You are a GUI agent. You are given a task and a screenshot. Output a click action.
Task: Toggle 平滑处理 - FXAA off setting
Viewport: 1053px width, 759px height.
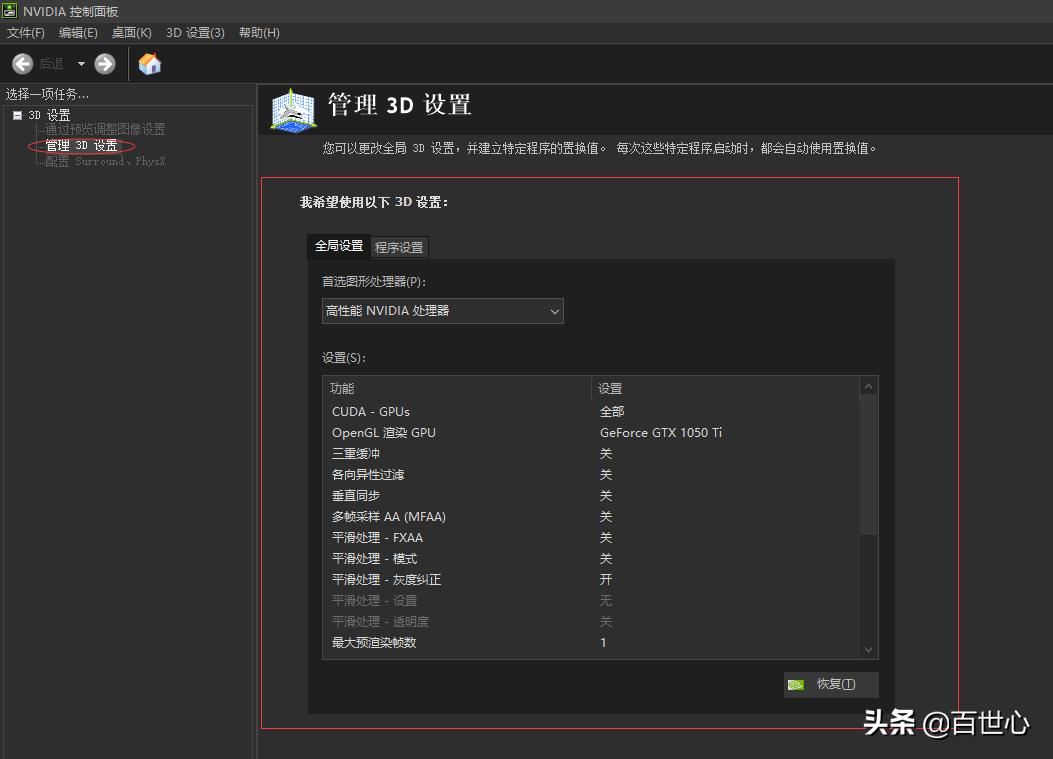point(606,537)
